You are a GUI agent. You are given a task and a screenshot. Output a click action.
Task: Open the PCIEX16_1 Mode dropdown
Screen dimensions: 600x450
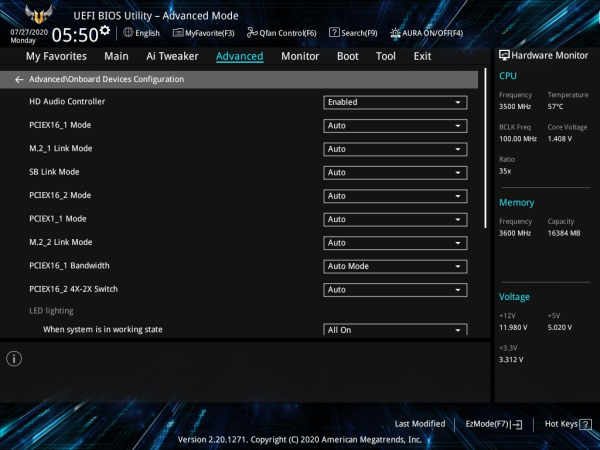(395, 126)
